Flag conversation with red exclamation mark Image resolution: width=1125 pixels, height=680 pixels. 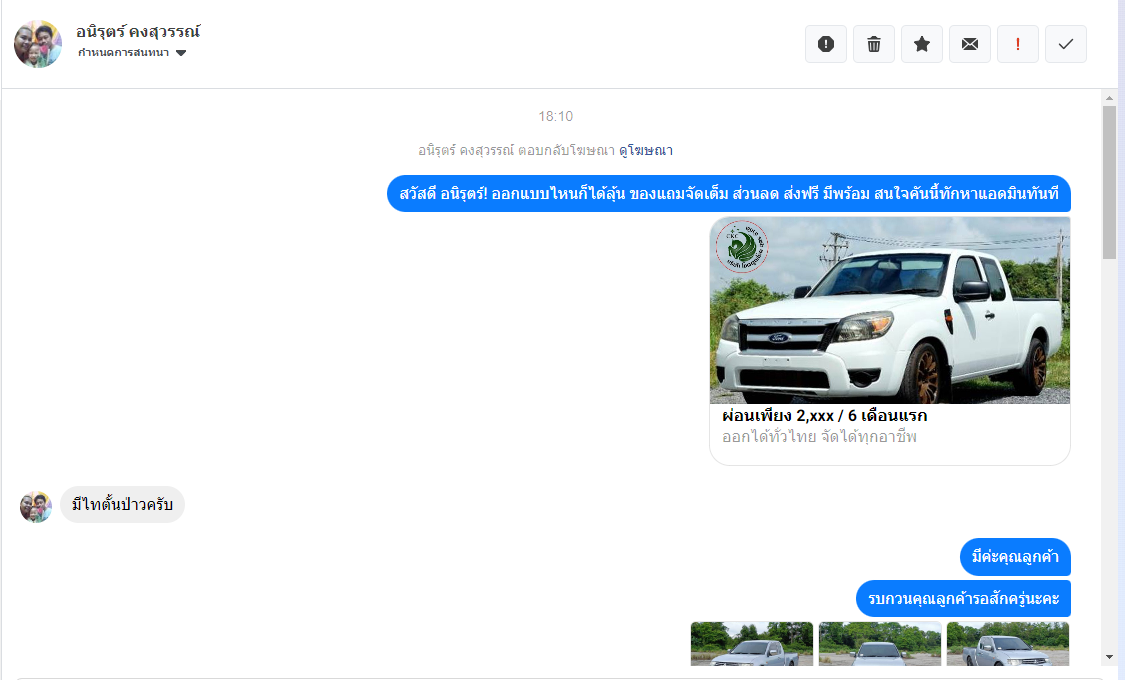click(1017, 44)
